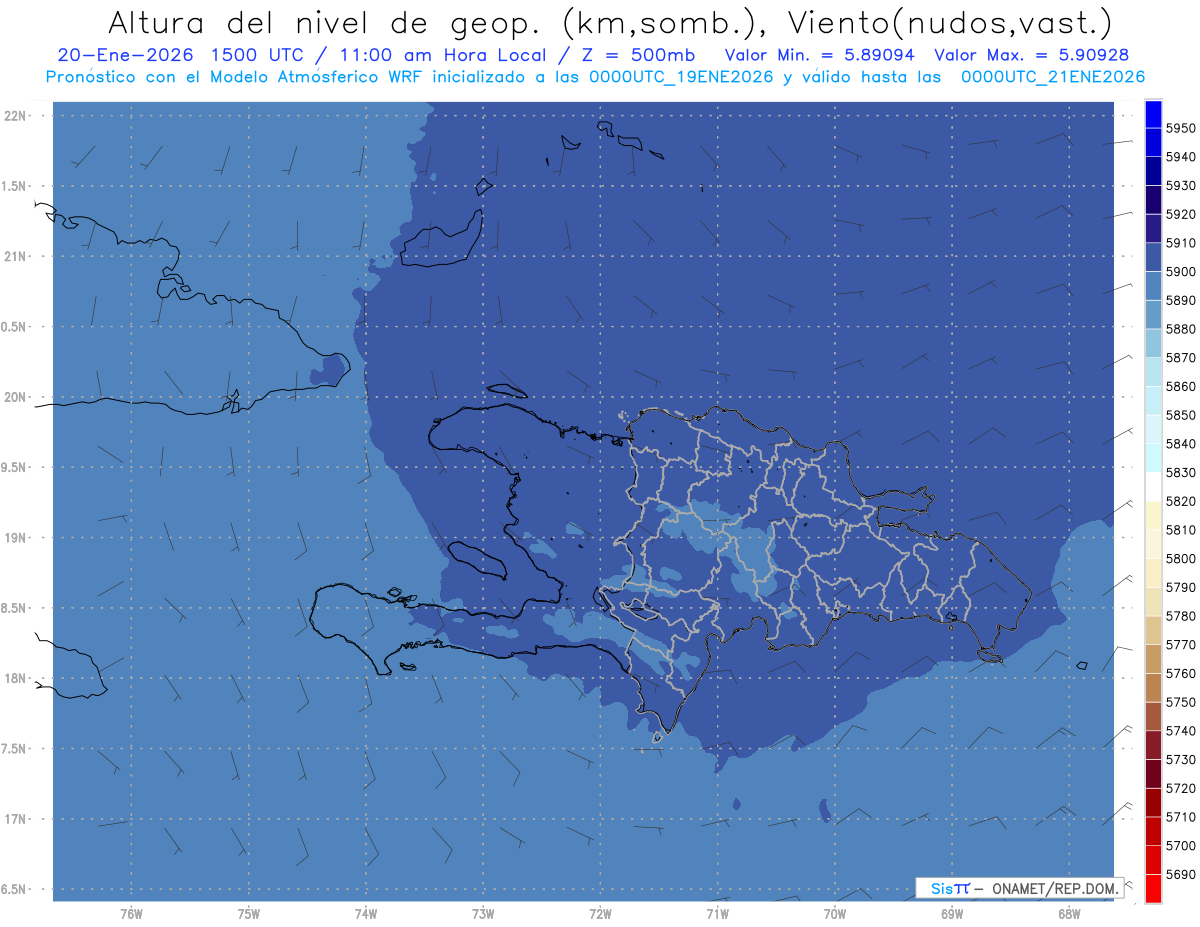Click the '5950' color scale value

(1181, 128)
